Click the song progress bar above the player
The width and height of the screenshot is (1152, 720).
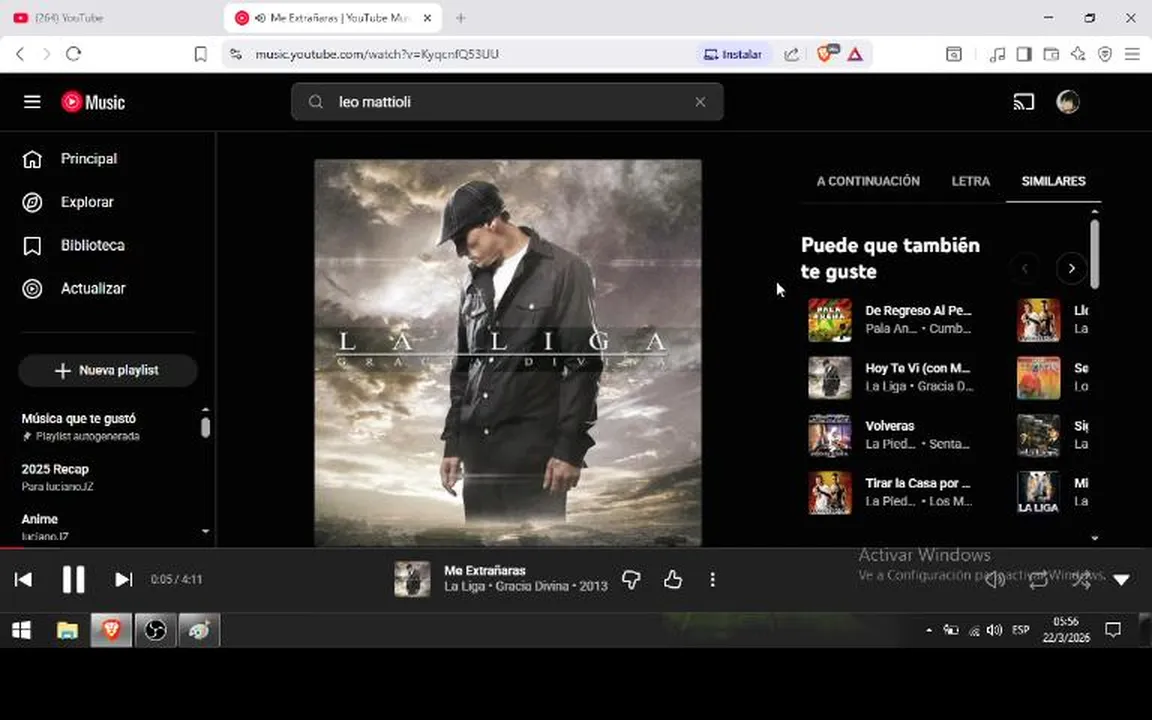pos(576,547)
